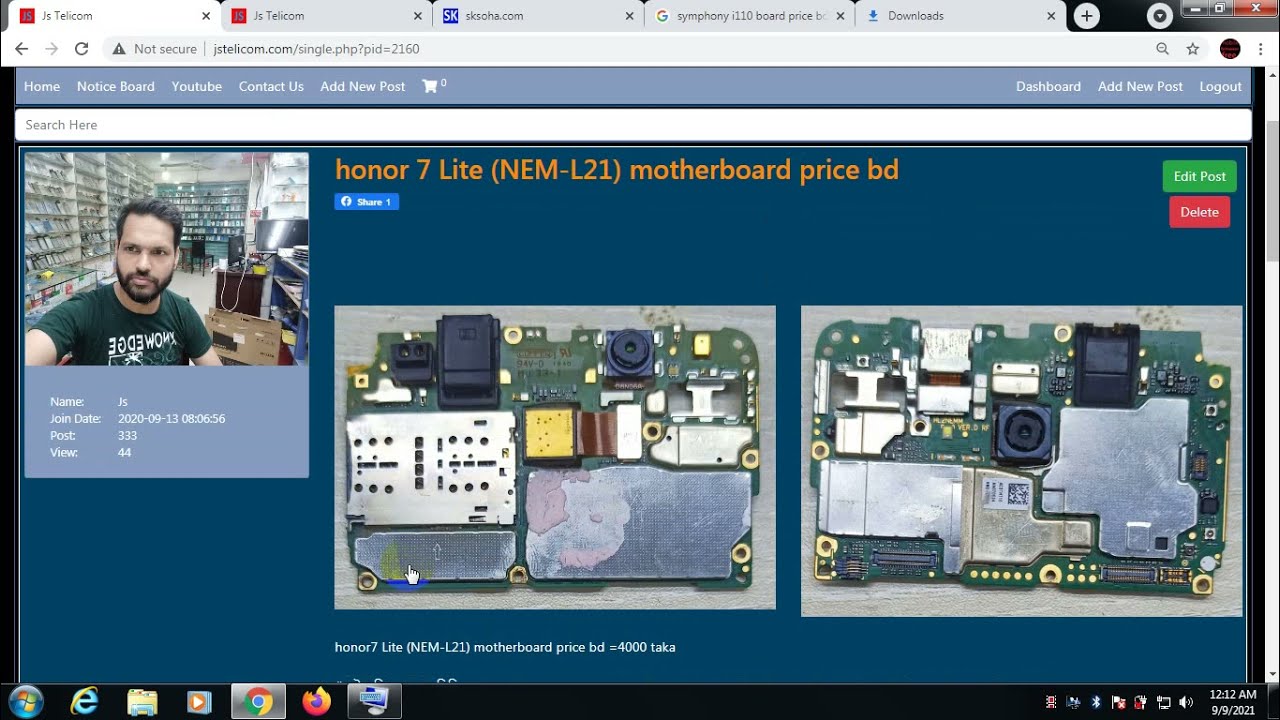Click the display settings tray icon
1280x720 pixels.
[x=1073, y=702]
